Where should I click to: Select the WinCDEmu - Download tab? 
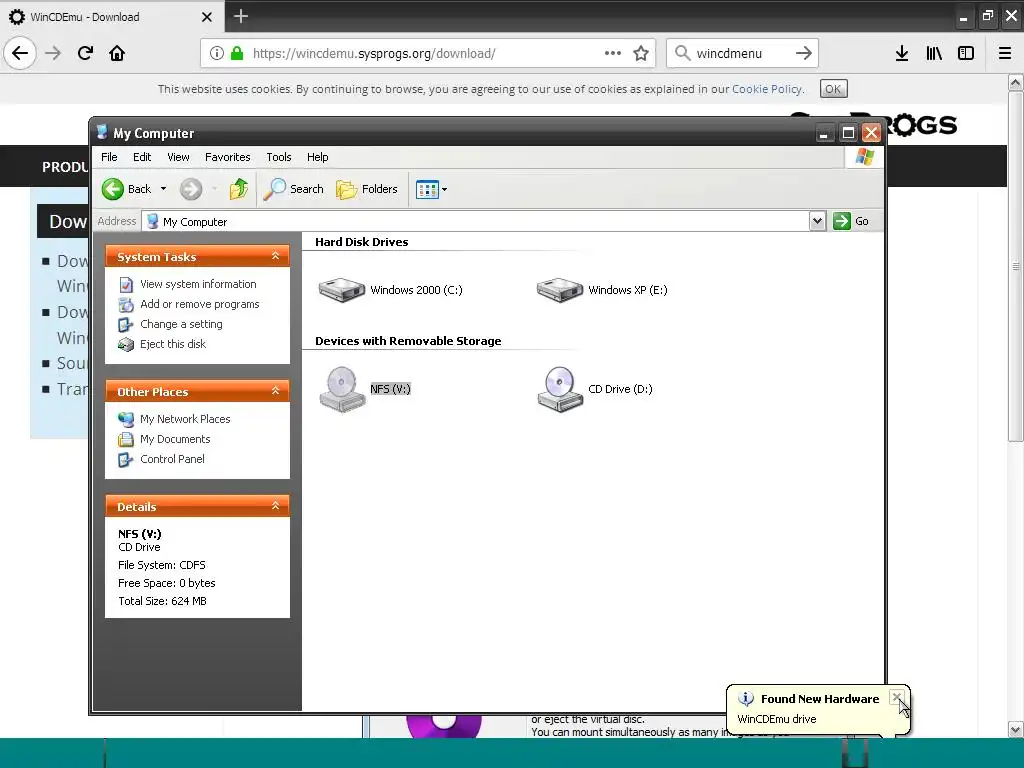(112, 17)
